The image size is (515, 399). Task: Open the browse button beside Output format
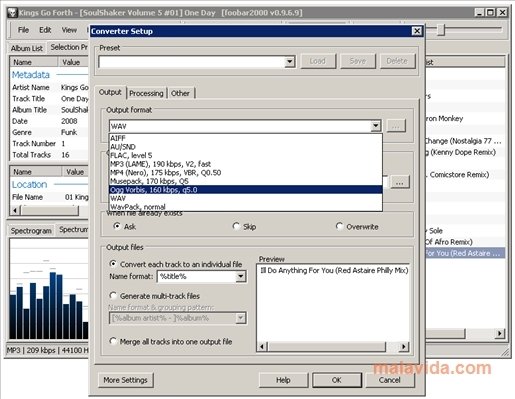pyautogui.click(x=396, y=126)
